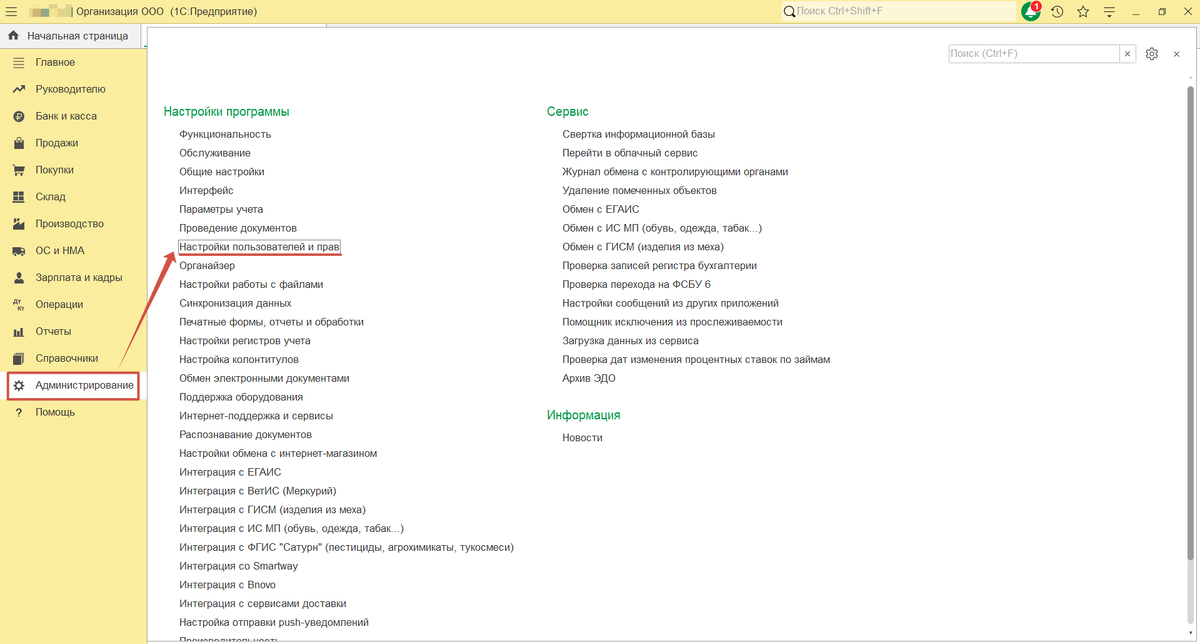The height and width of the screenshot is (644, 1200).
Task: Open Интернет-поддержка и сервисы
Action: point(256,416)
